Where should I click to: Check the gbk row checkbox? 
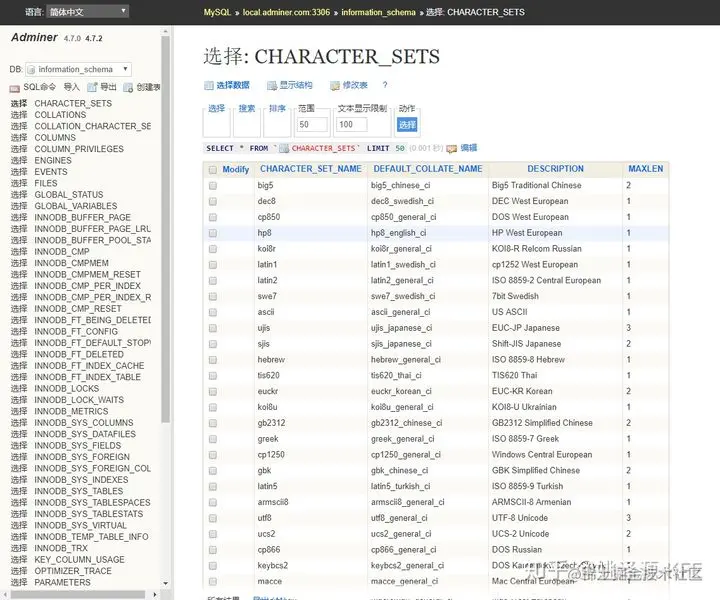point(213,471)
